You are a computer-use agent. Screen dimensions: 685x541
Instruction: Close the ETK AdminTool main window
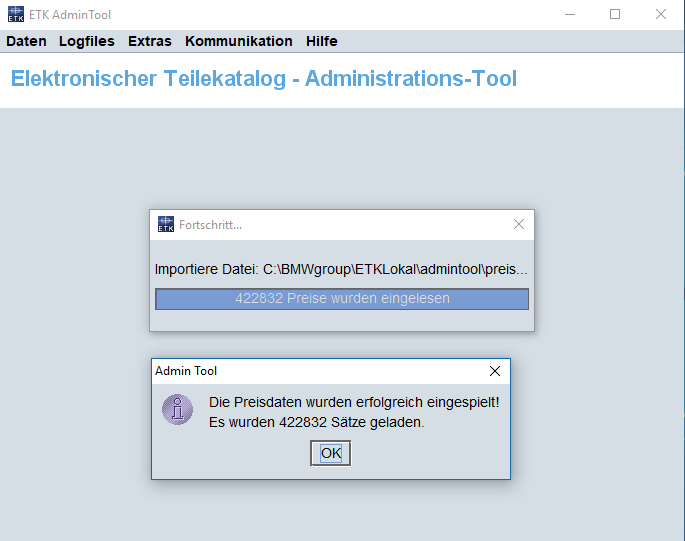pos(661,15)
